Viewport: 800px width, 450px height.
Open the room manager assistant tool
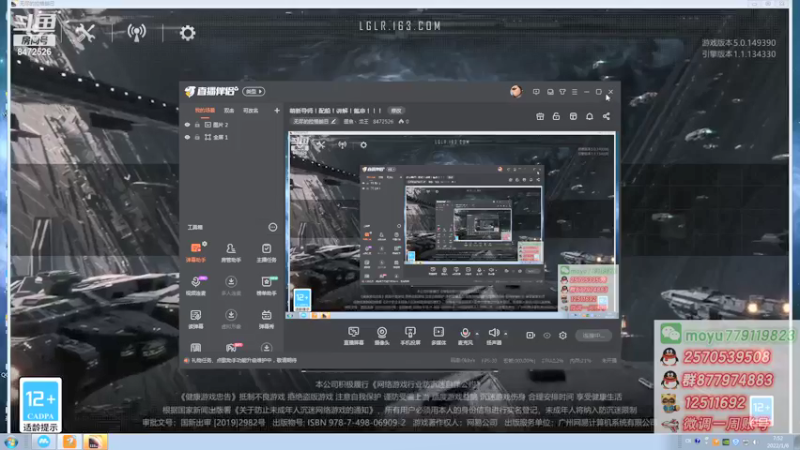(x=231, y=252)
